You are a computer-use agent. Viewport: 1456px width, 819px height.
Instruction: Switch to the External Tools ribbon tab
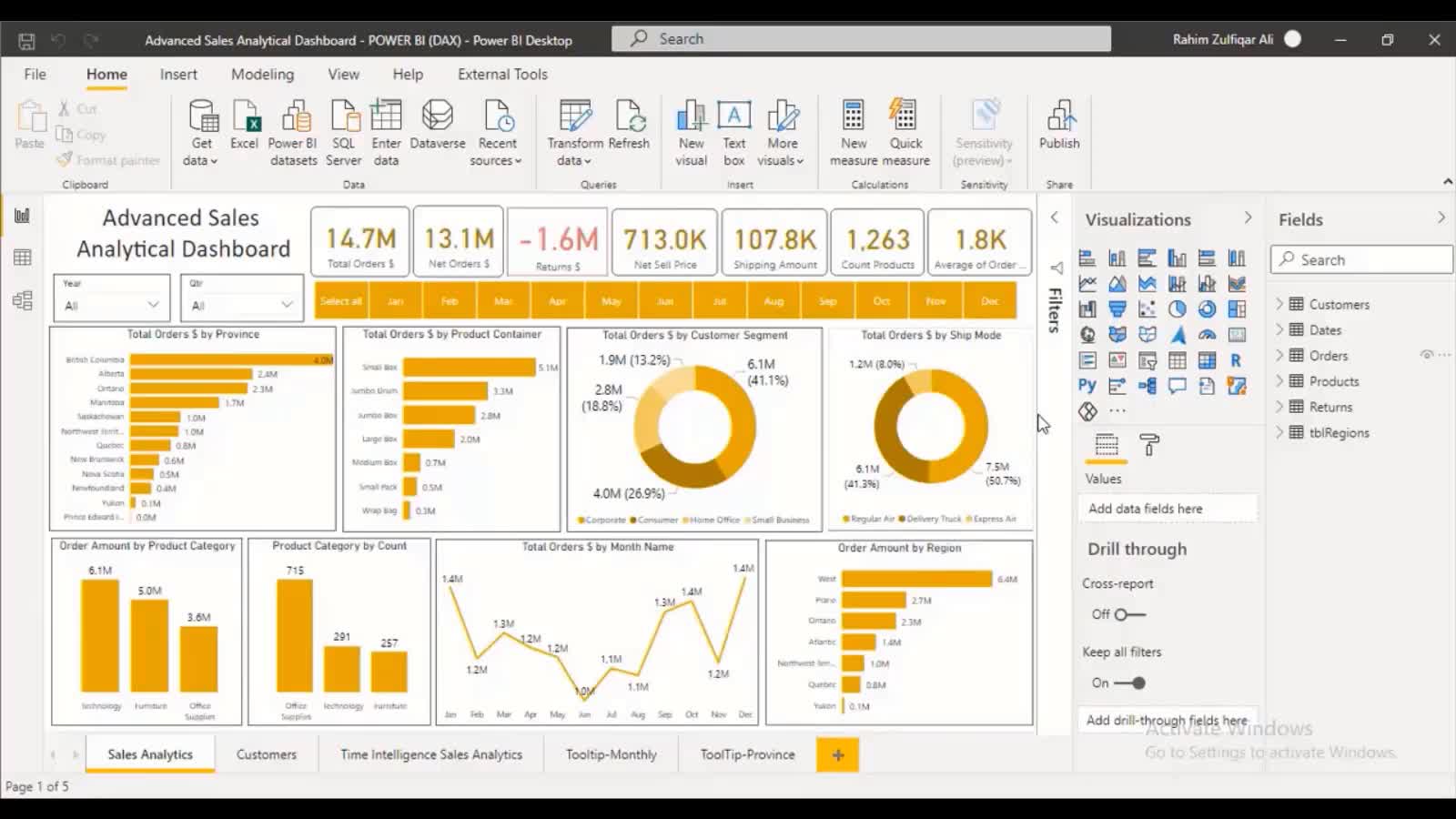coord(502,75)
